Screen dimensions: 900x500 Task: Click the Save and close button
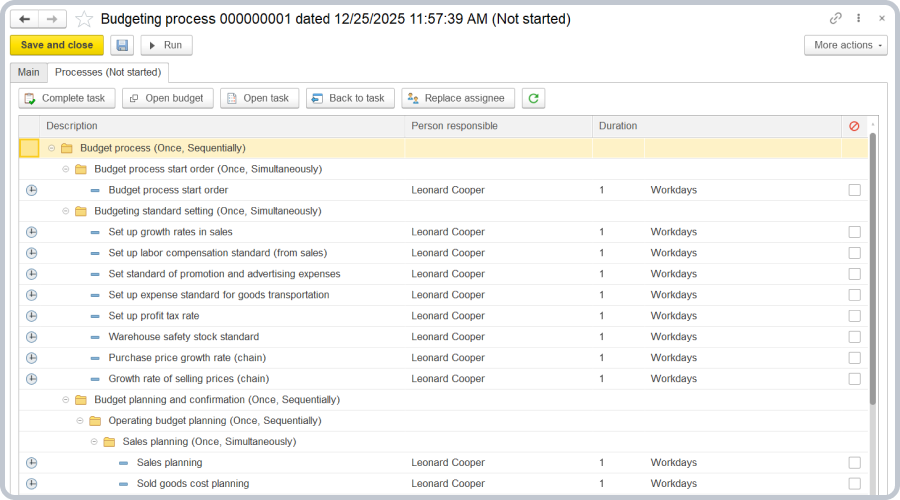click(x=57, y=45)
